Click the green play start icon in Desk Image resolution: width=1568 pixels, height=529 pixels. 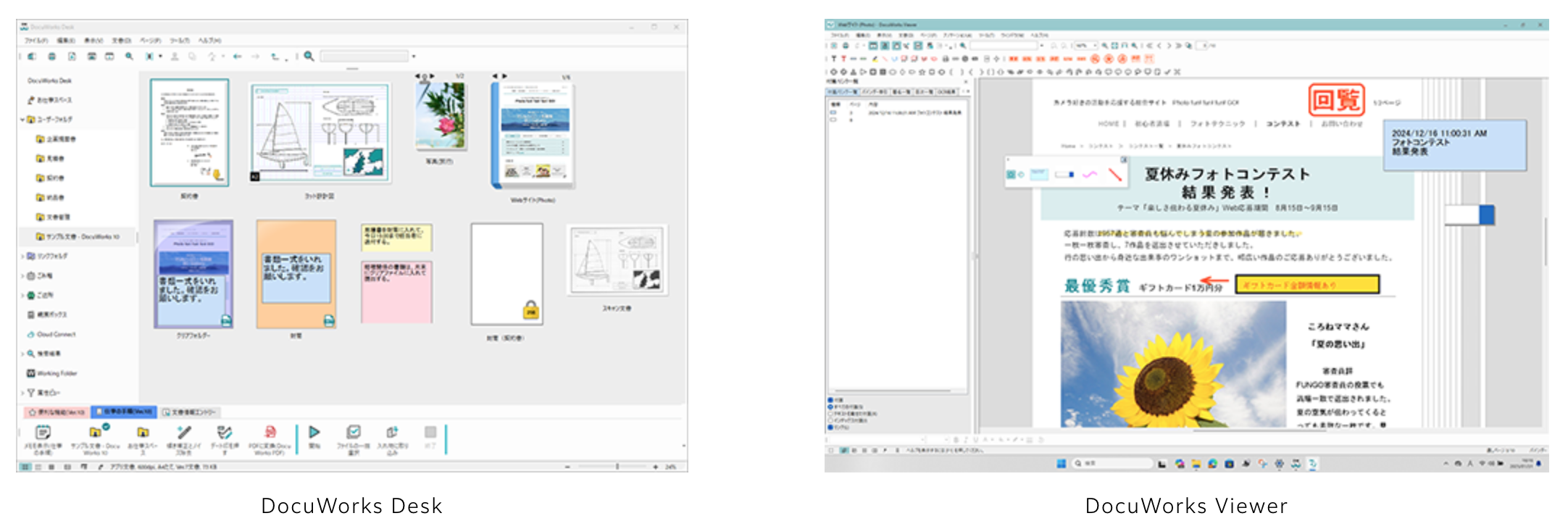tap(314, 432)
